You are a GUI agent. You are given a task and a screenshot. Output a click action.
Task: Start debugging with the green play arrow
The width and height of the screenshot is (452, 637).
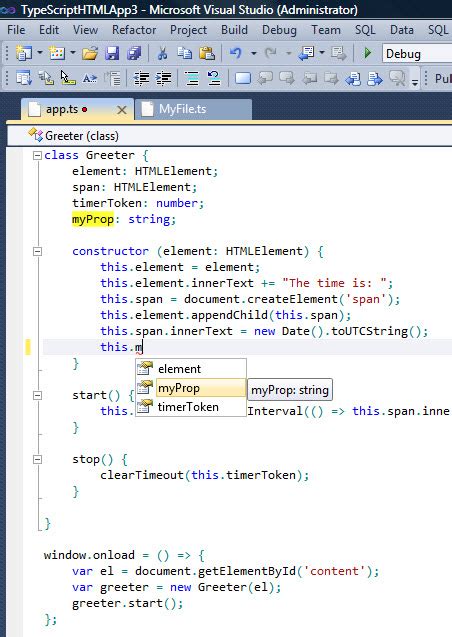(x=368, y=53)
